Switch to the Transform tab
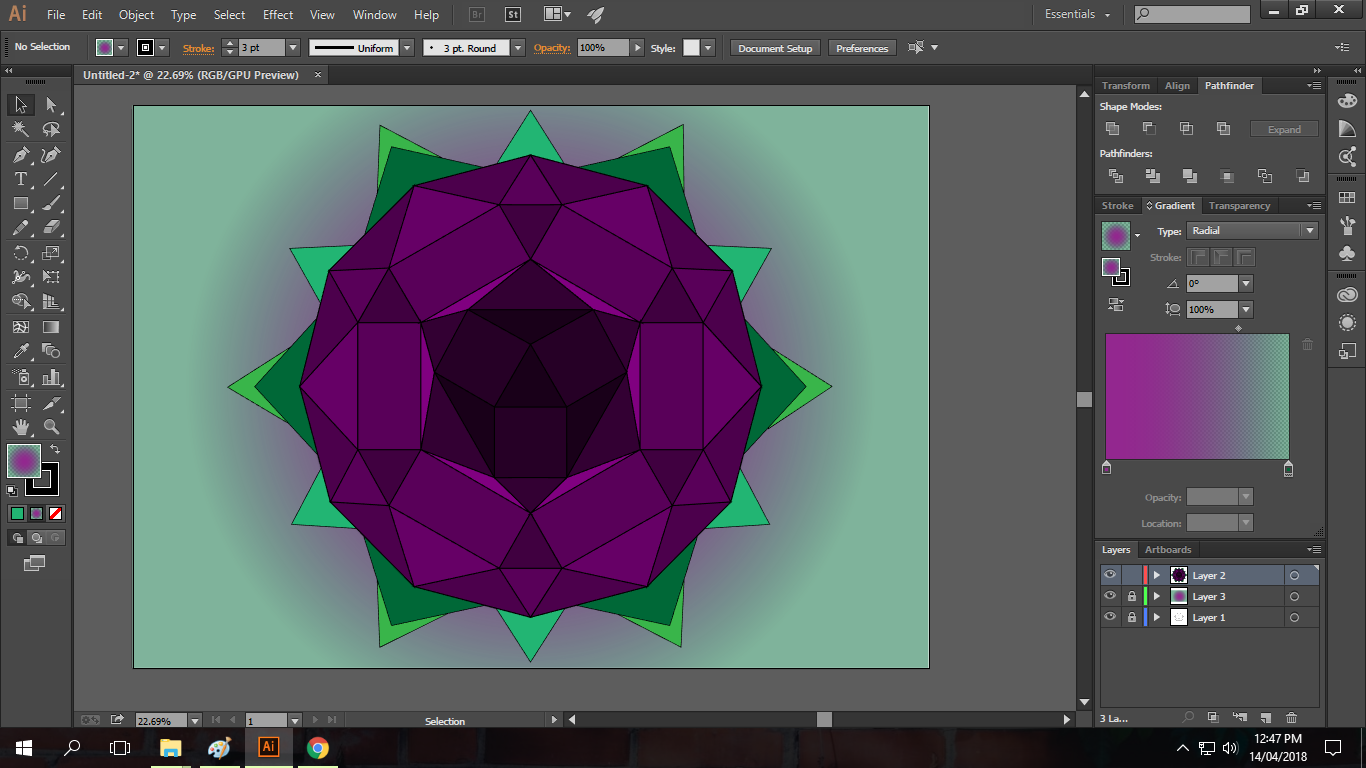The height and width of the screenshot is (768, 1366). (x=1126, y=86)
